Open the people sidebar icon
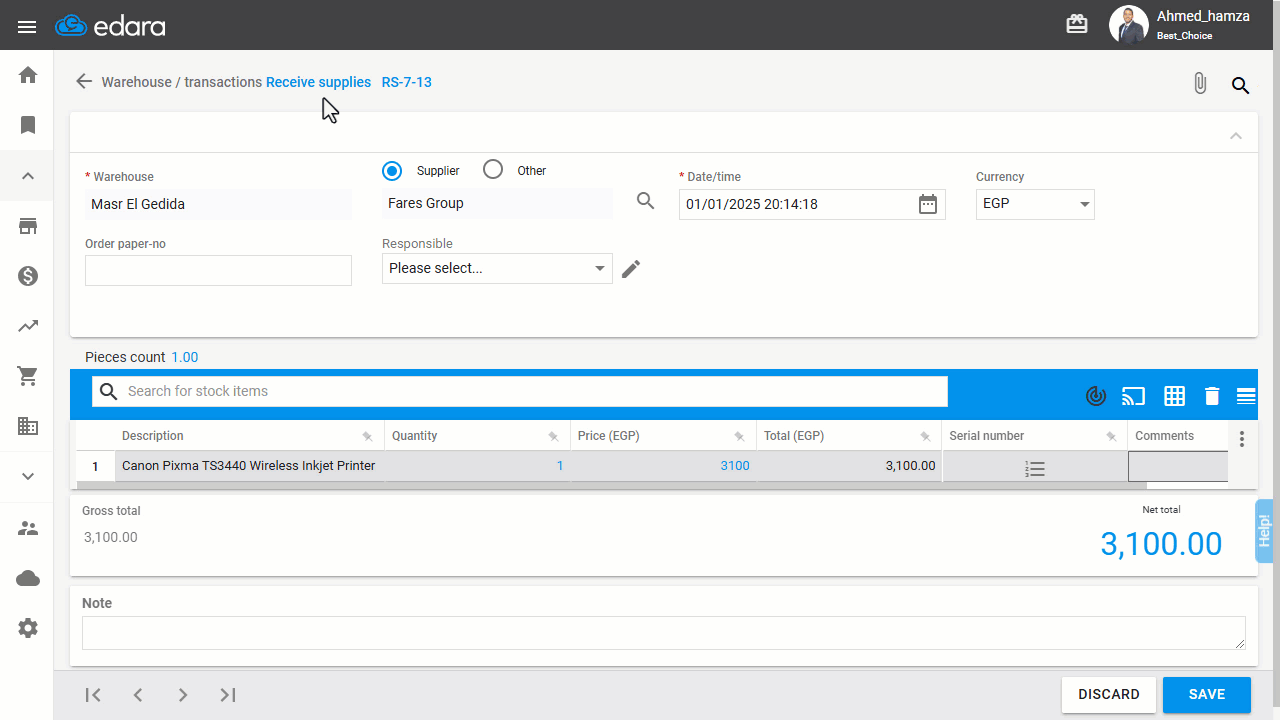This screenshot has width=1280, height=720. 28,528
